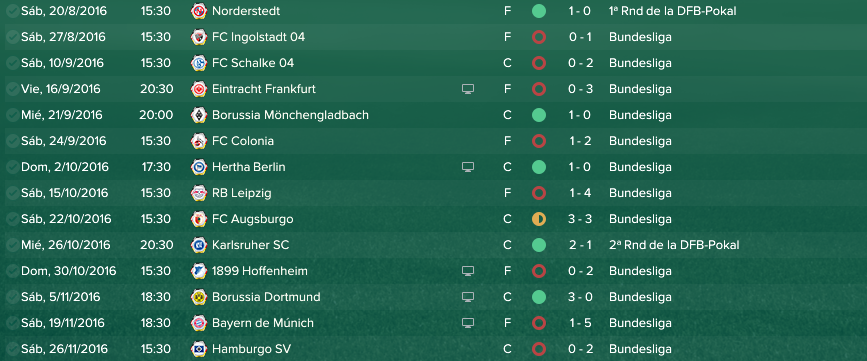The image size is (867, 361).
Task: Open the Karlsruher SC team link
Action: (x=250, y=245)
